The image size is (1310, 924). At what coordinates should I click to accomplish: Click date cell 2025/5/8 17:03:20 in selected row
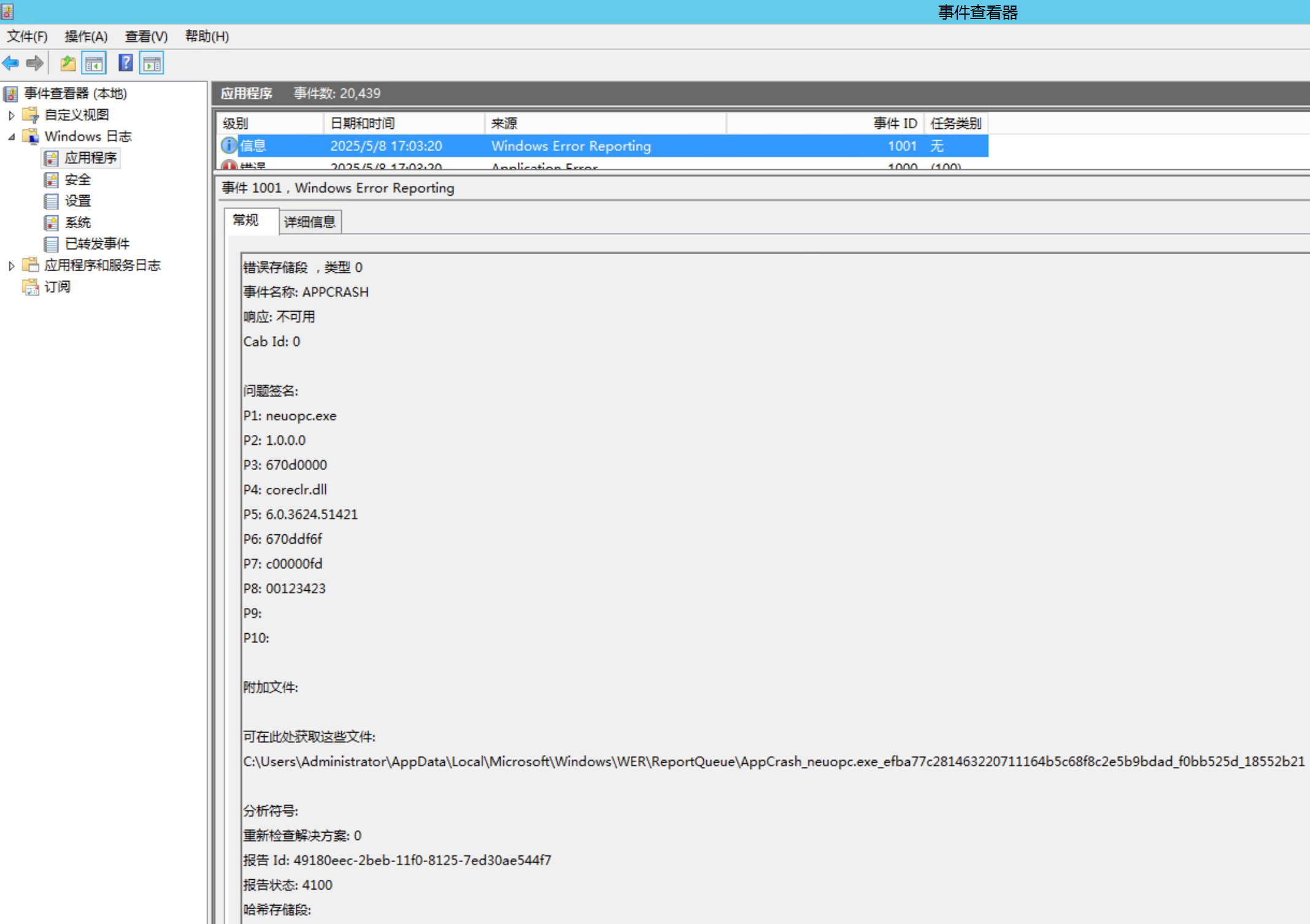(387, 146)
